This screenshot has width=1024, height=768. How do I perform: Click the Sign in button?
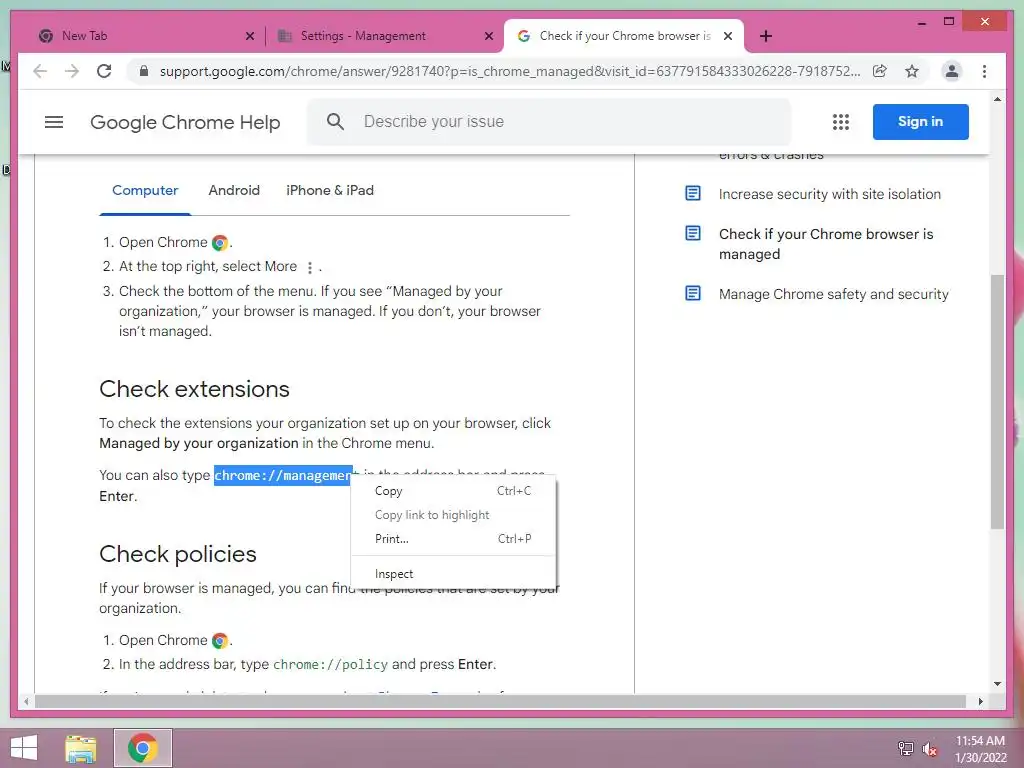pyautogui.click(x=920, y=121)
